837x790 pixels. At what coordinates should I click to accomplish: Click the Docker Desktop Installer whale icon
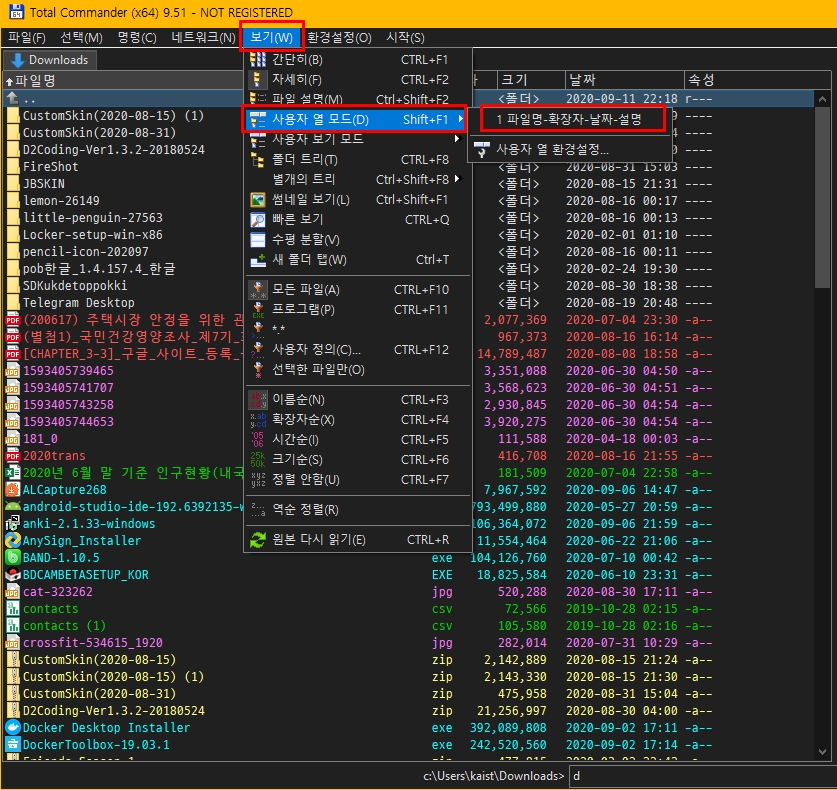13,727
